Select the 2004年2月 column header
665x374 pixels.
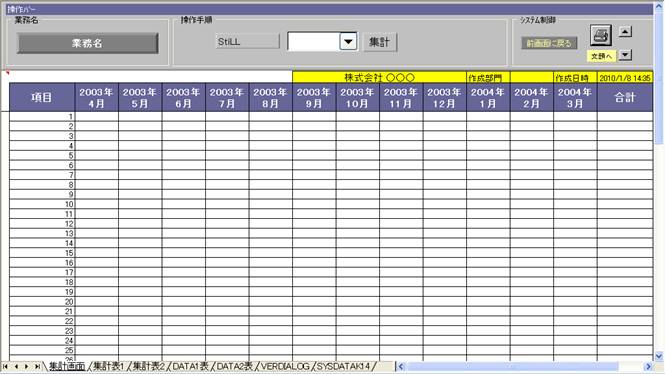(531, 98)
